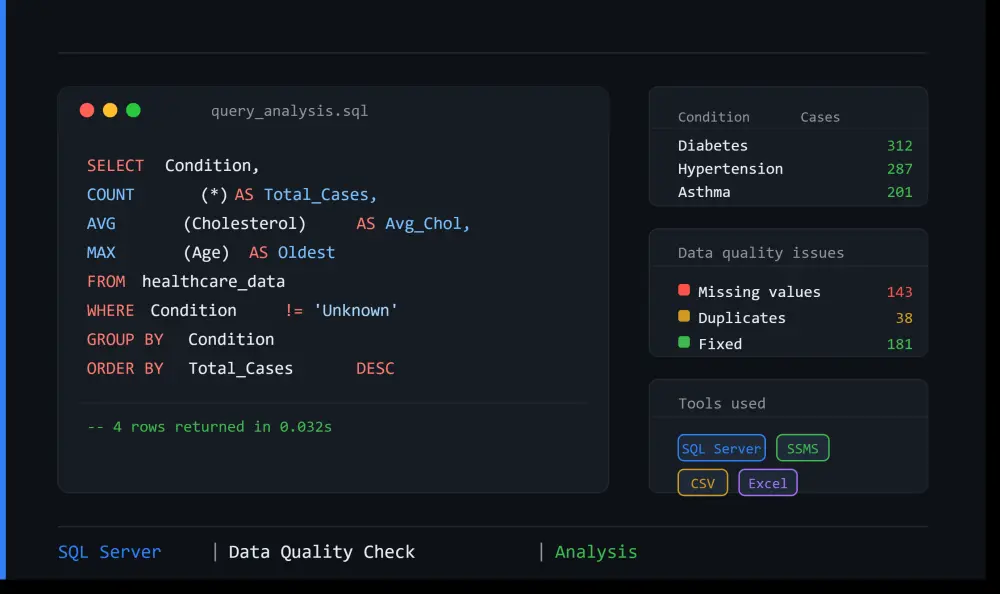Click the ORDER BY keyword
The height and width of the screenshot is (594, 1000).
[125, 369]
